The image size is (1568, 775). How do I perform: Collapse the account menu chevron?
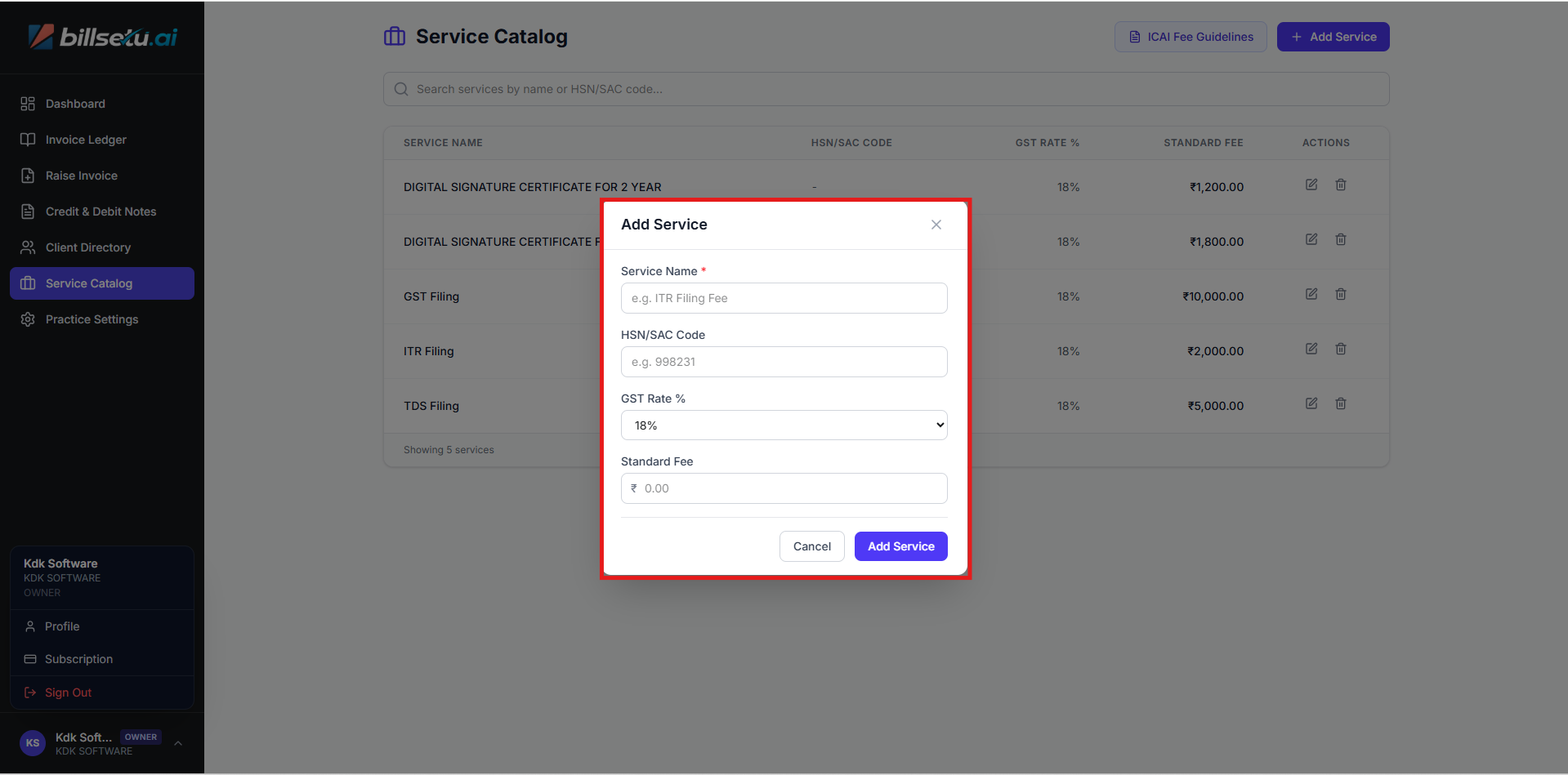pyautogui.click(x=178, y=743)
